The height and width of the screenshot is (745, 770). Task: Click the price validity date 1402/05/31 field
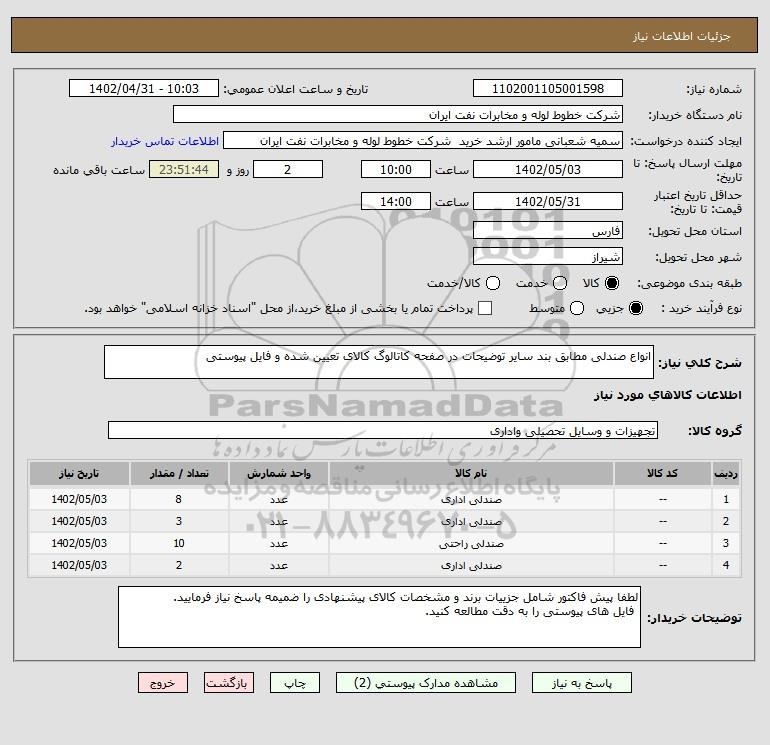548,201
